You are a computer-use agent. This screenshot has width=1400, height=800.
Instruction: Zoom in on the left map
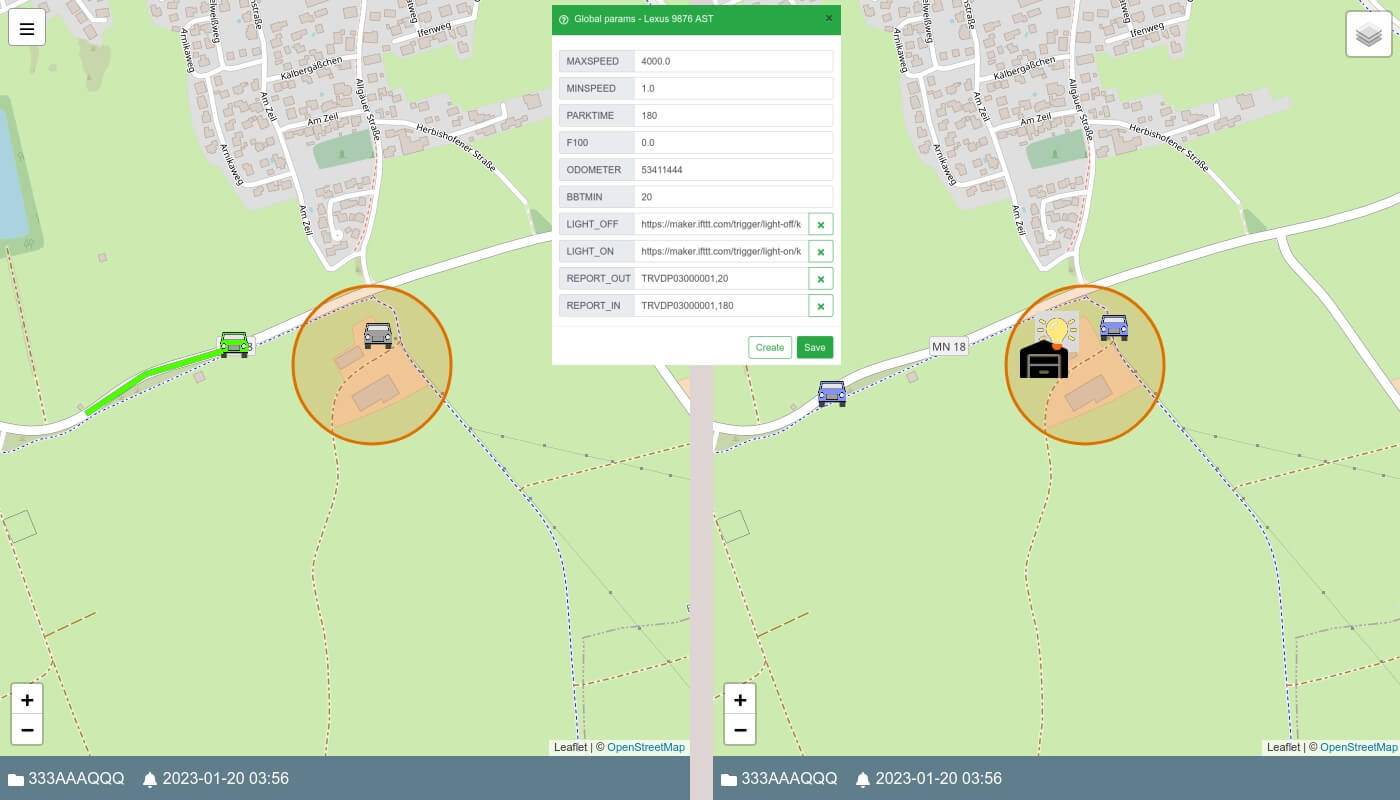click(27, 700)
